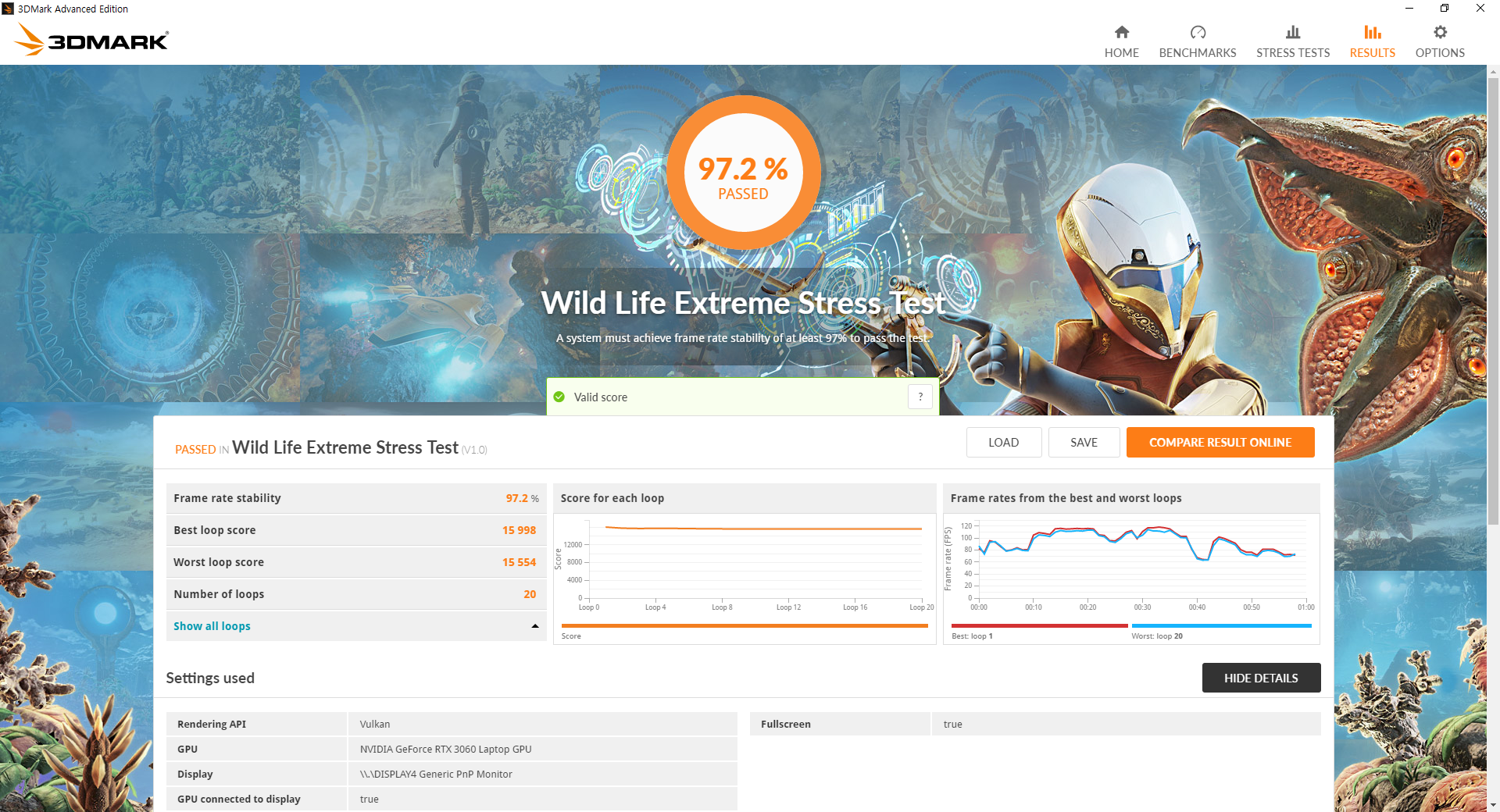Viewport: 1500px width, 812px height.
Task: Click the Options gear icon
Action: click(x=1440, y=32)
